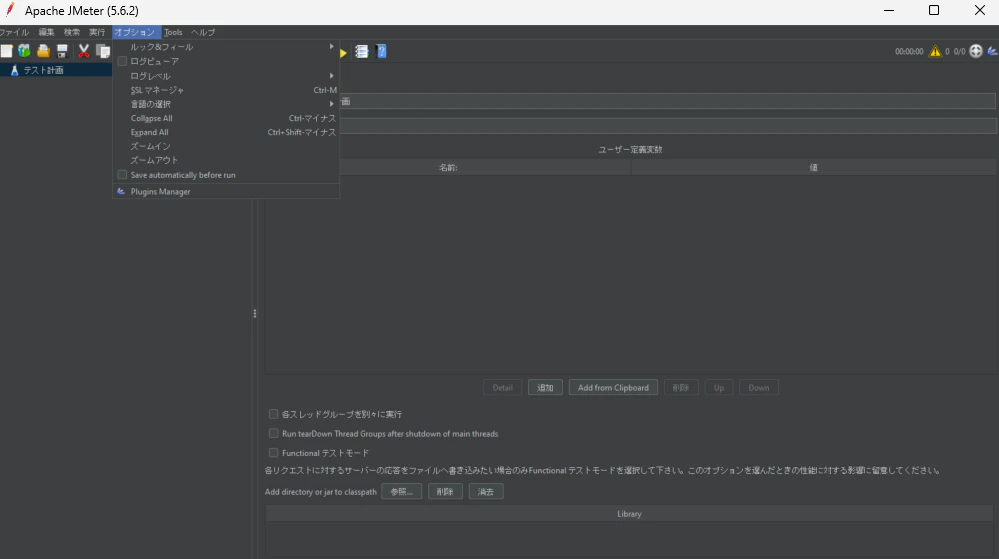This screenshot has width=999, height=559.
Task: Click the 削除 button beside Add from Clipboard
Action: pos(681,388)
